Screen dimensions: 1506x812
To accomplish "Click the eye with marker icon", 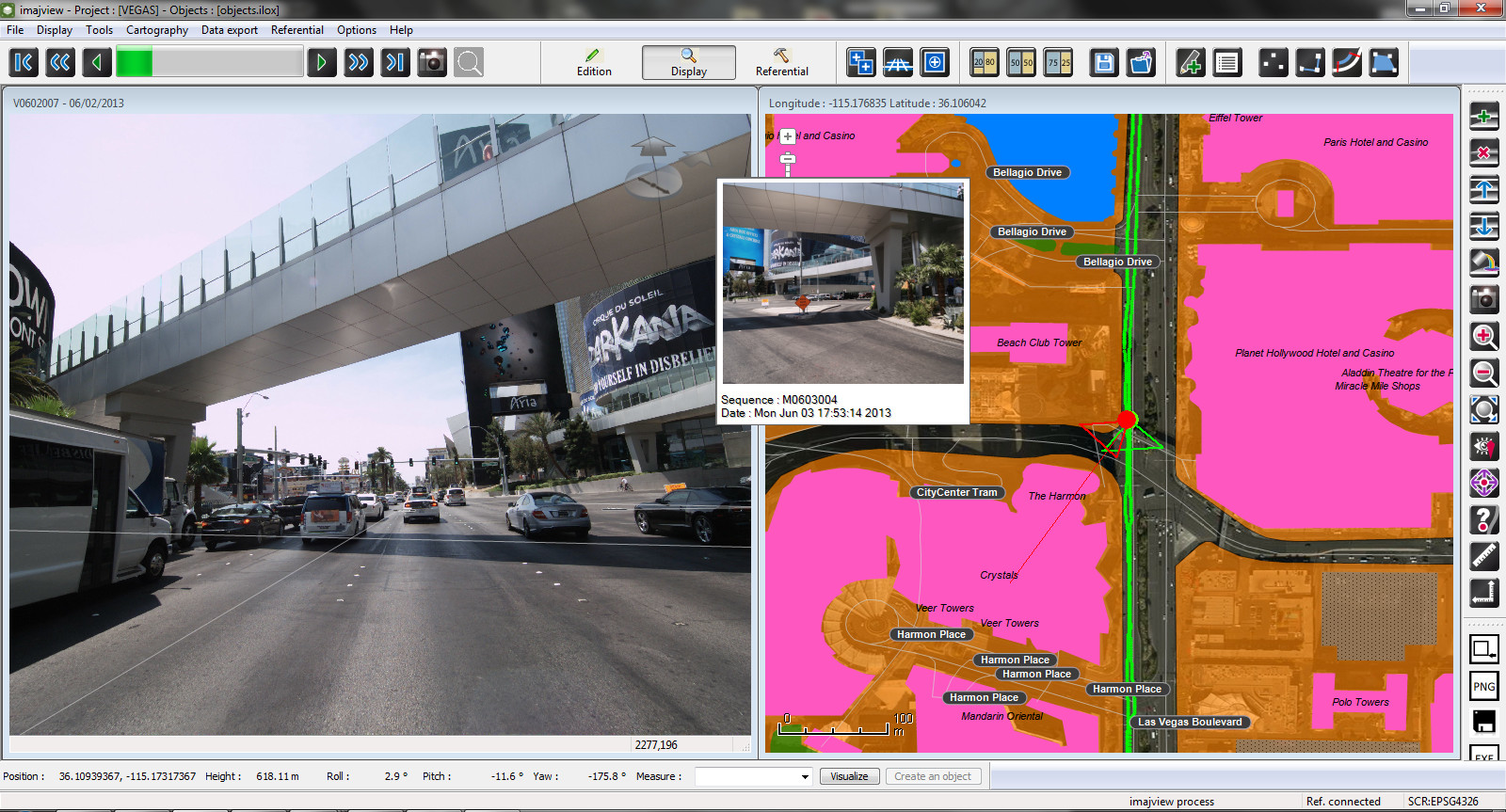I will pos(1484,447).
